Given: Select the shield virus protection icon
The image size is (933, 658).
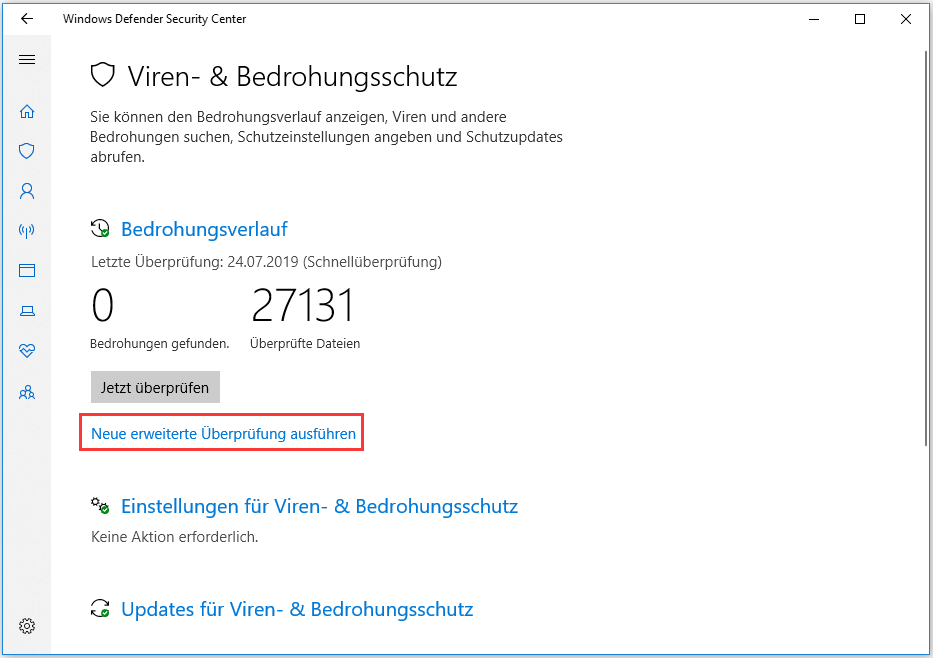Looking at the screenshot, I should click(27, 151).
